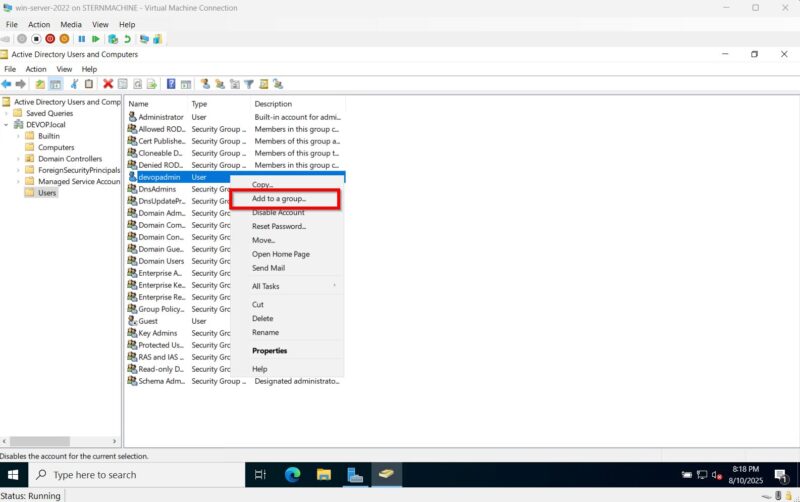Click the blue Help question-mark icon
This screenshot has height=502, width=800.
point(171,84)
